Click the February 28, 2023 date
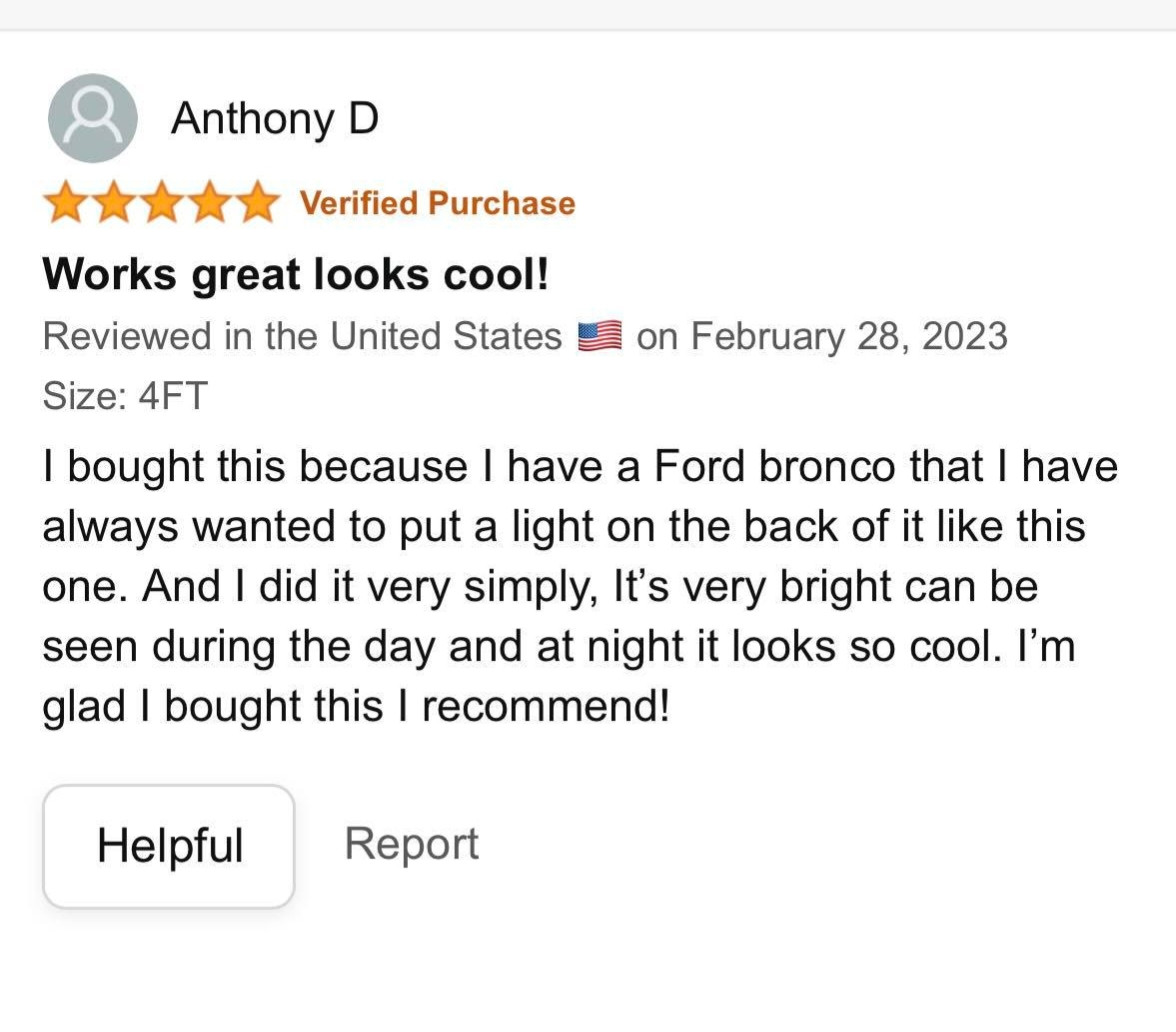 point(849,336)
